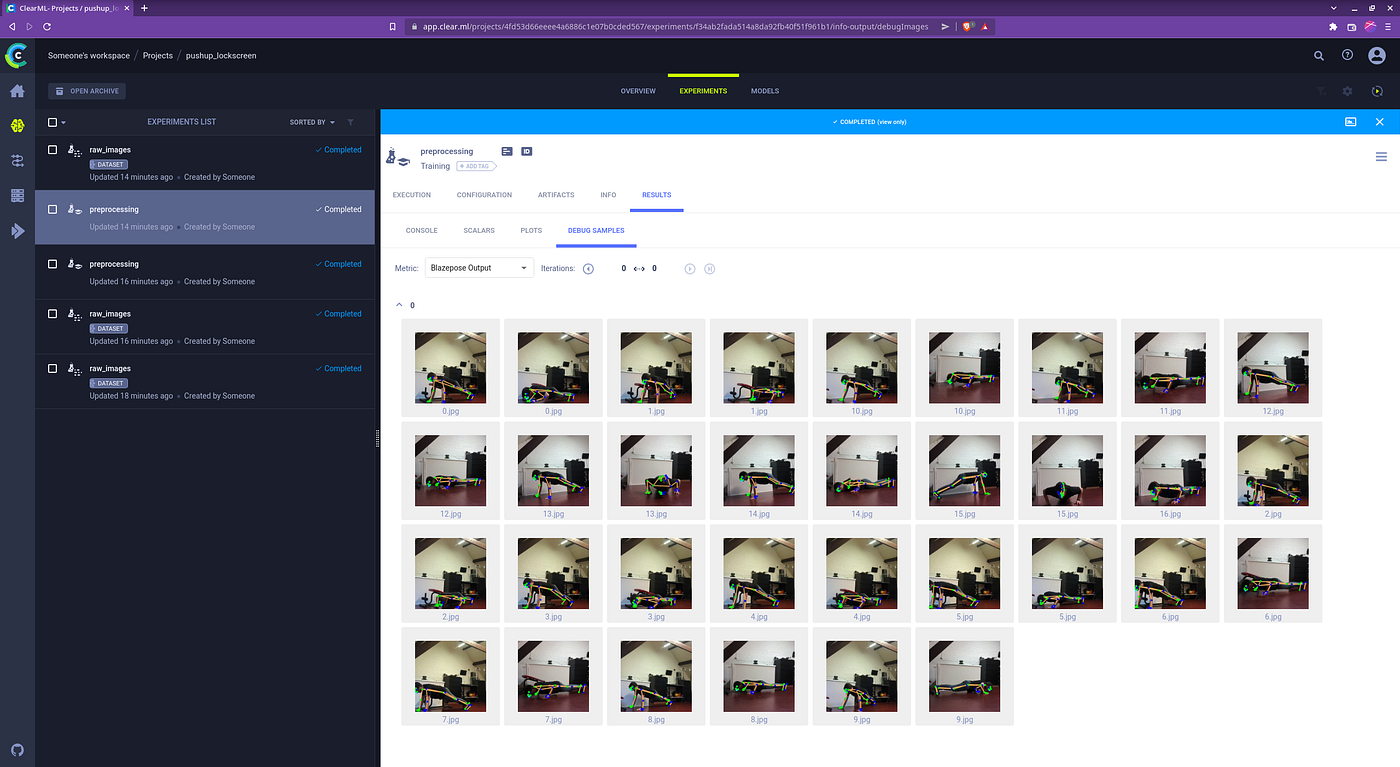
Task: Switch to the Models tab
Action: point(765,91)
